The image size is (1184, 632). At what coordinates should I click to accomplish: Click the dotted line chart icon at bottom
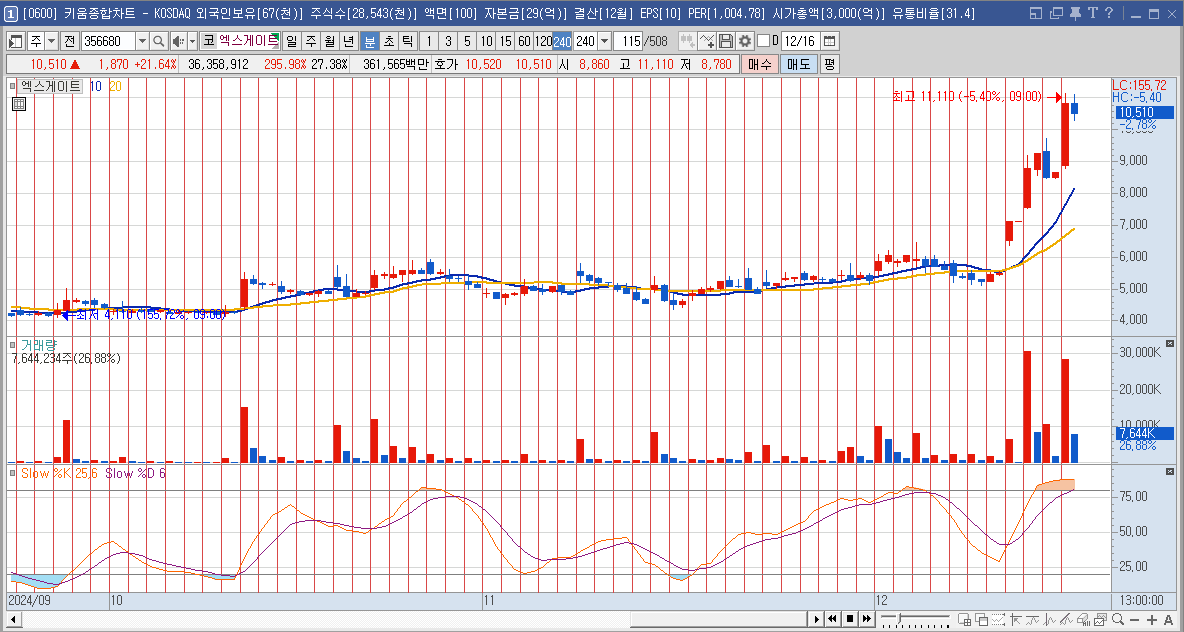[x=998, y=620]
